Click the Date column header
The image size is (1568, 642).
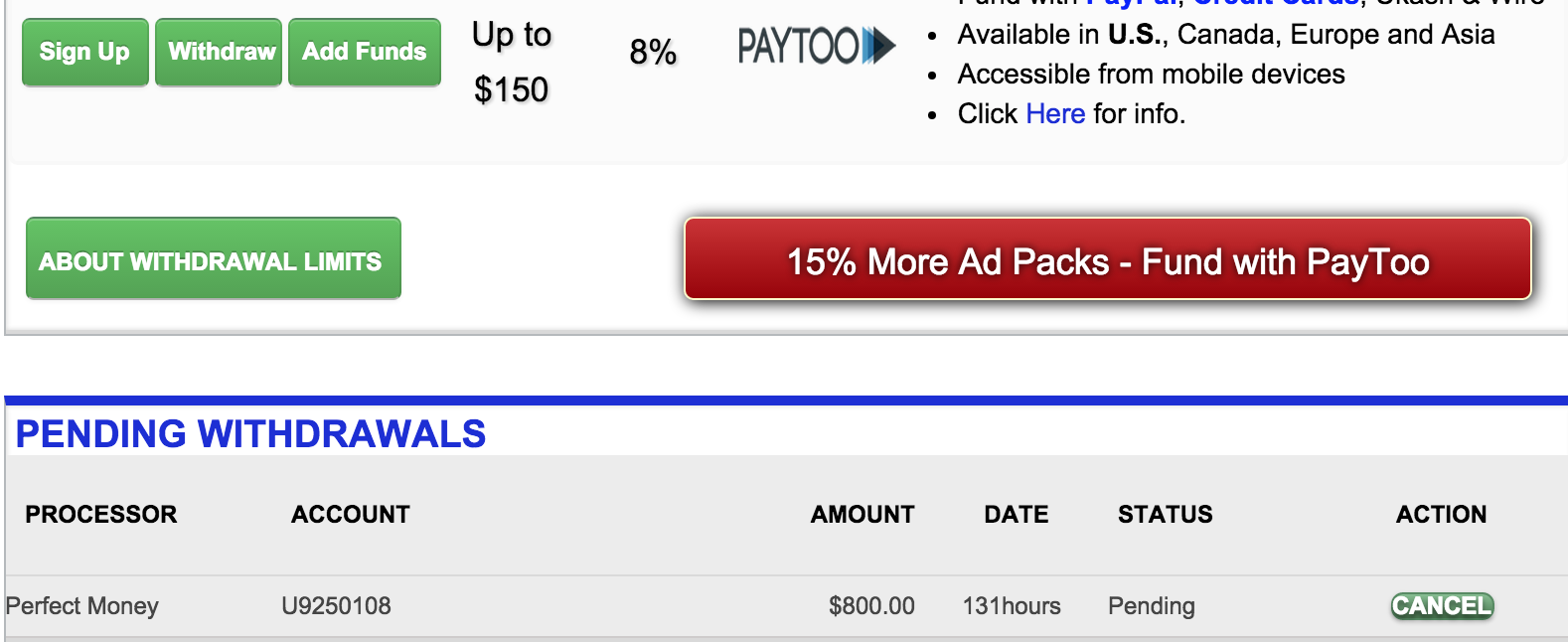click(1017, 515)
